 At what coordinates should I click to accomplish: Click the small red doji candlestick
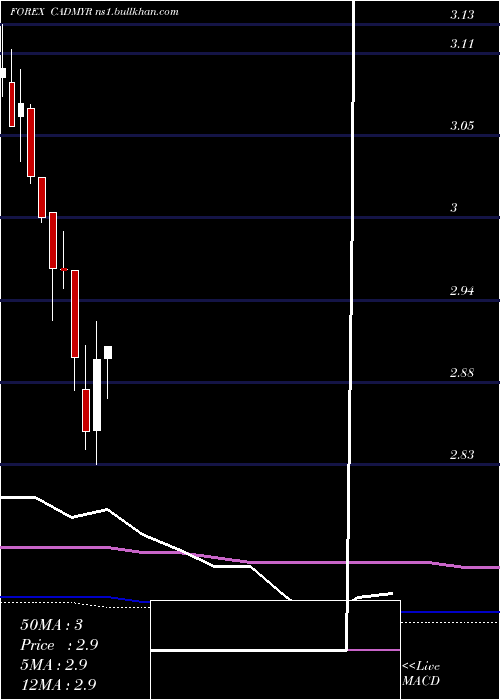[x=63, y=269]
